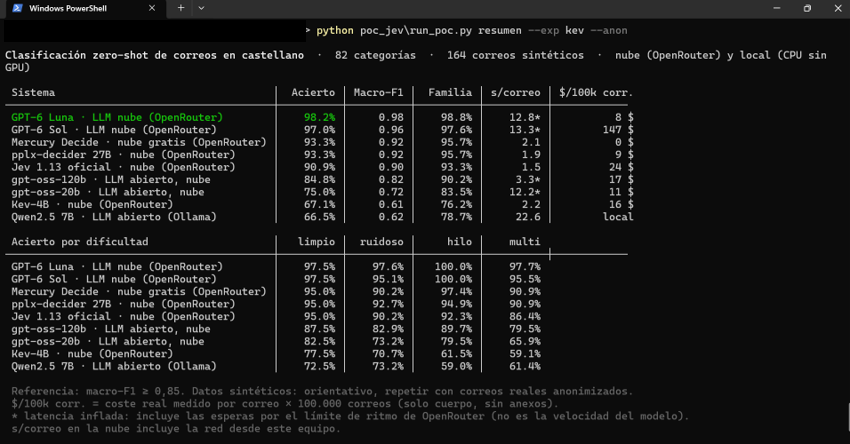850x444 pixels.
Task: Click the 'Sistema' column header text
Action: coord(33,93)
